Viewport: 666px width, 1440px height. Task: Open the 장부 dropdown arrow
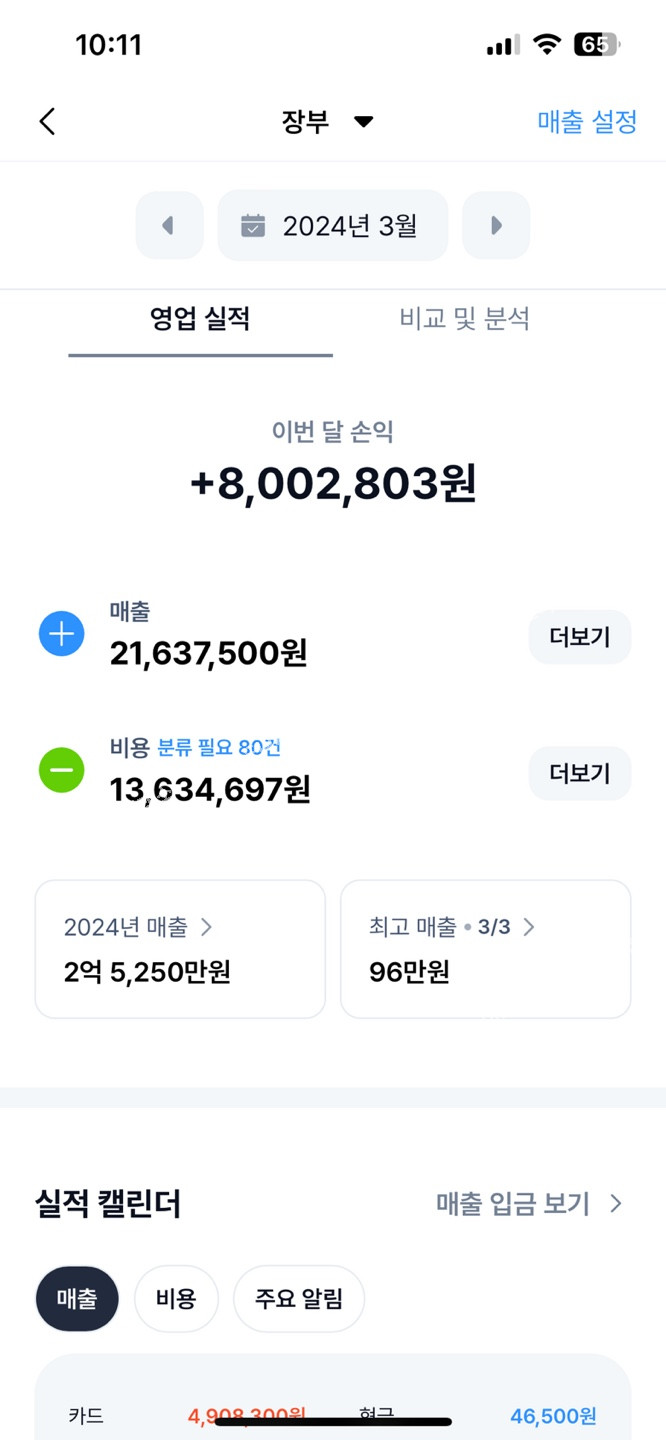pos(364,122)
